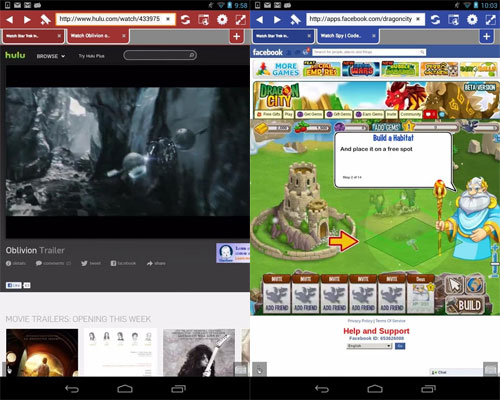Add a new tab in red browser
500x400 pixels.
236,36
